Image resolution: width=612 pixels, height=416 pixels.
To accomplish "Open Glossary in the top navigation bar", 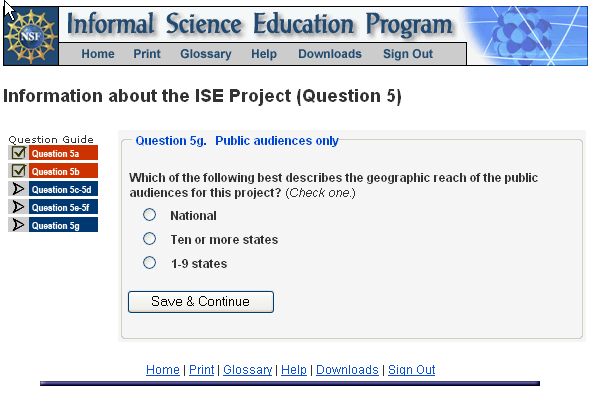I will 205,54.
